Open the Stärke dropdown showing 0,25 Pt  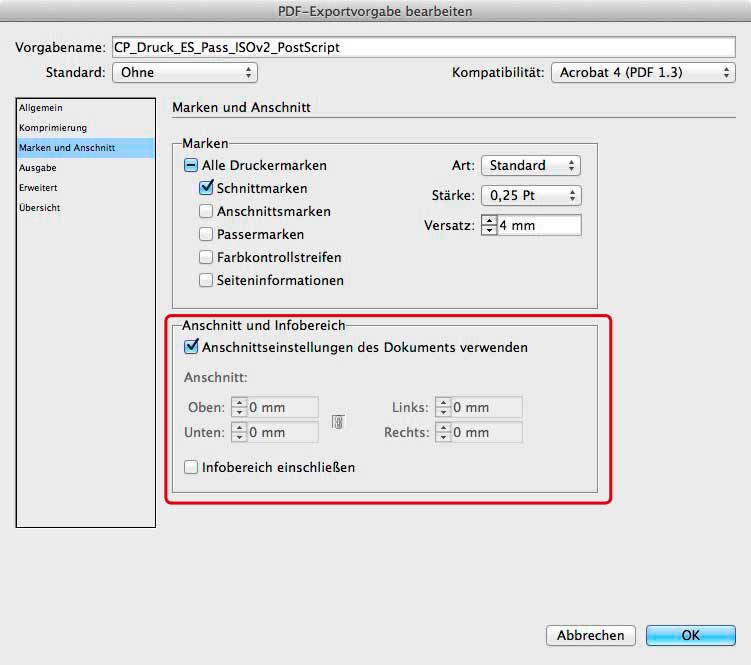click(531, 195)
